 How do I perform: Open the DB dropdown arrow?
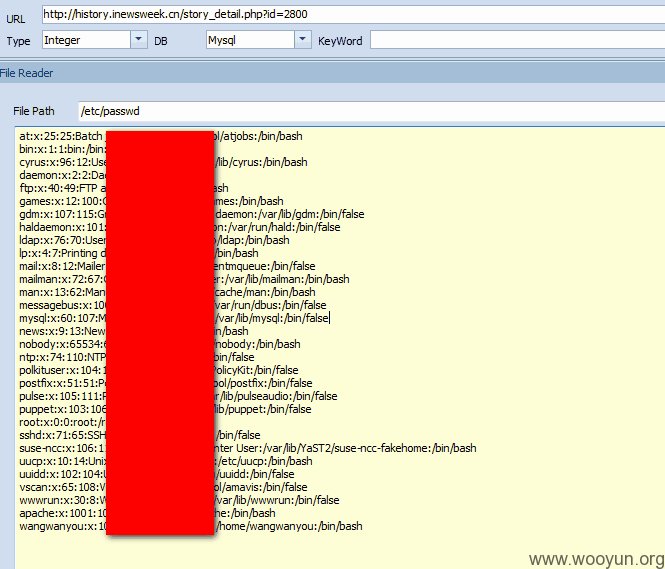[303, 40]
